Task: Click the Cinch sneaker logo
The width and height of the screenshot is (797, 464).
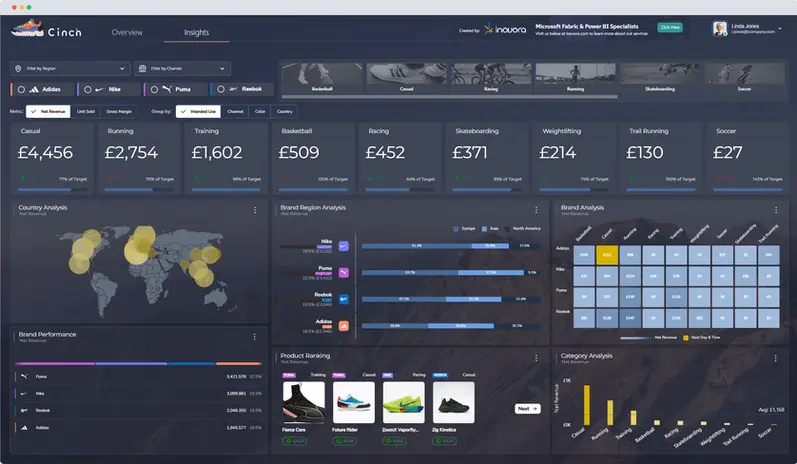Action: 27,27
